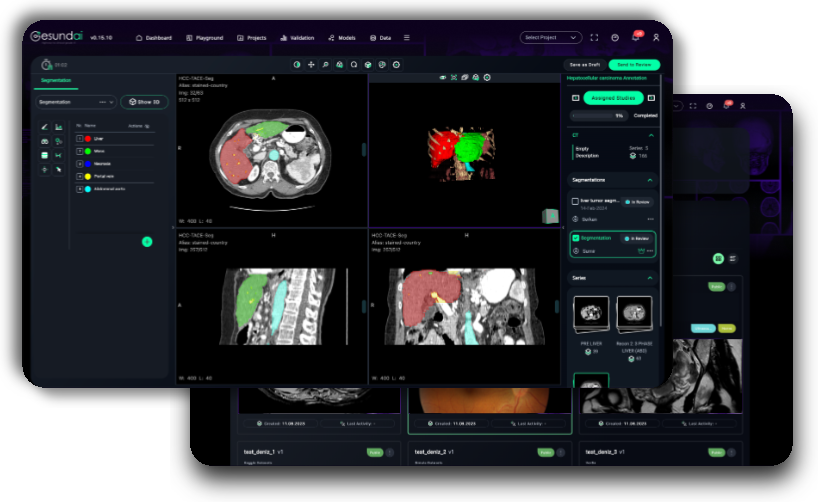Collapse the Segmentations section
Image resolution: width=819 pixels, height=502 pixels.
(650, 180)
